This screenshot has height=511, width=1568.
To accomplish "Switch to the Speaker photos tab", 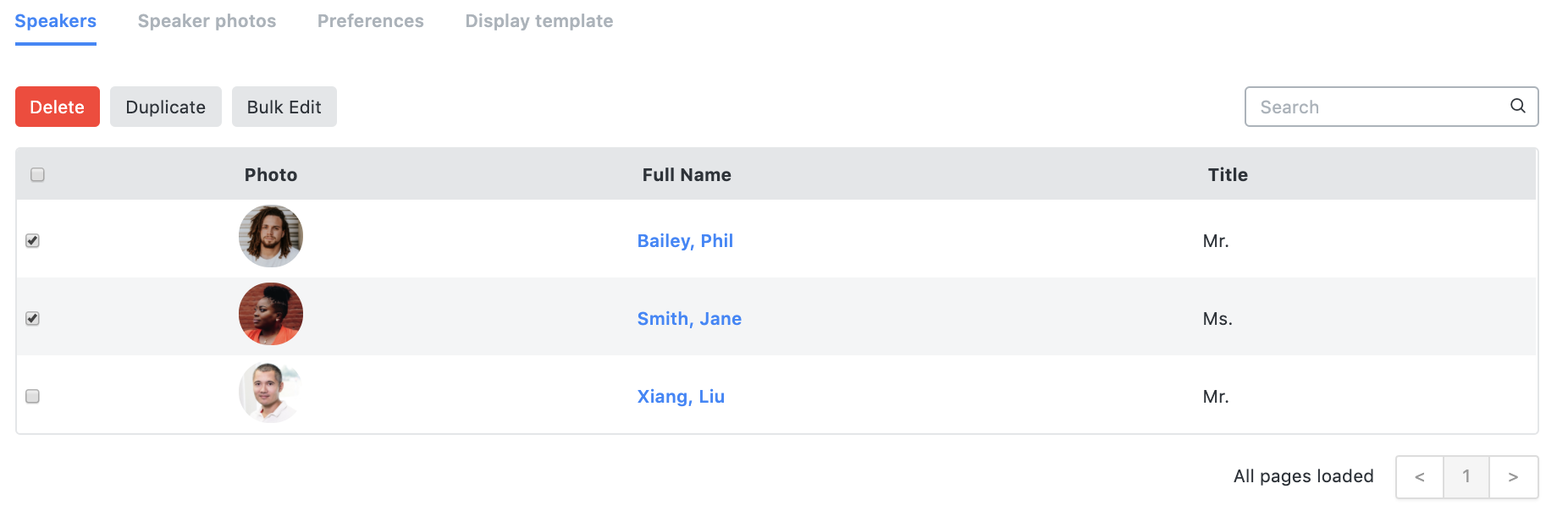I will 207,21.
